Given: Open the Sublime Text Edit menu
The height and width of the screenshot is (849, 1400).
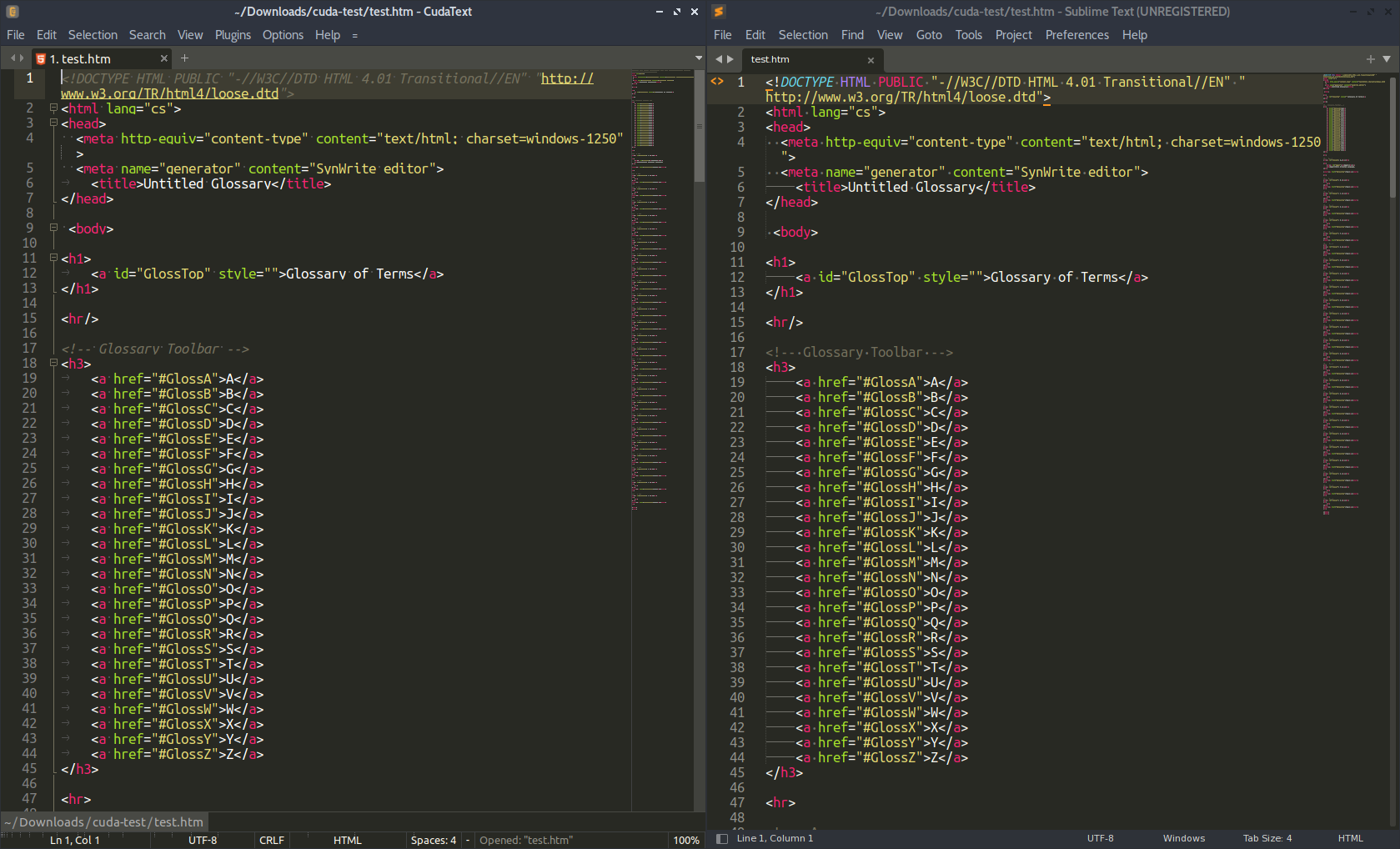Looking at the screenshot, I should click(755, 35).
